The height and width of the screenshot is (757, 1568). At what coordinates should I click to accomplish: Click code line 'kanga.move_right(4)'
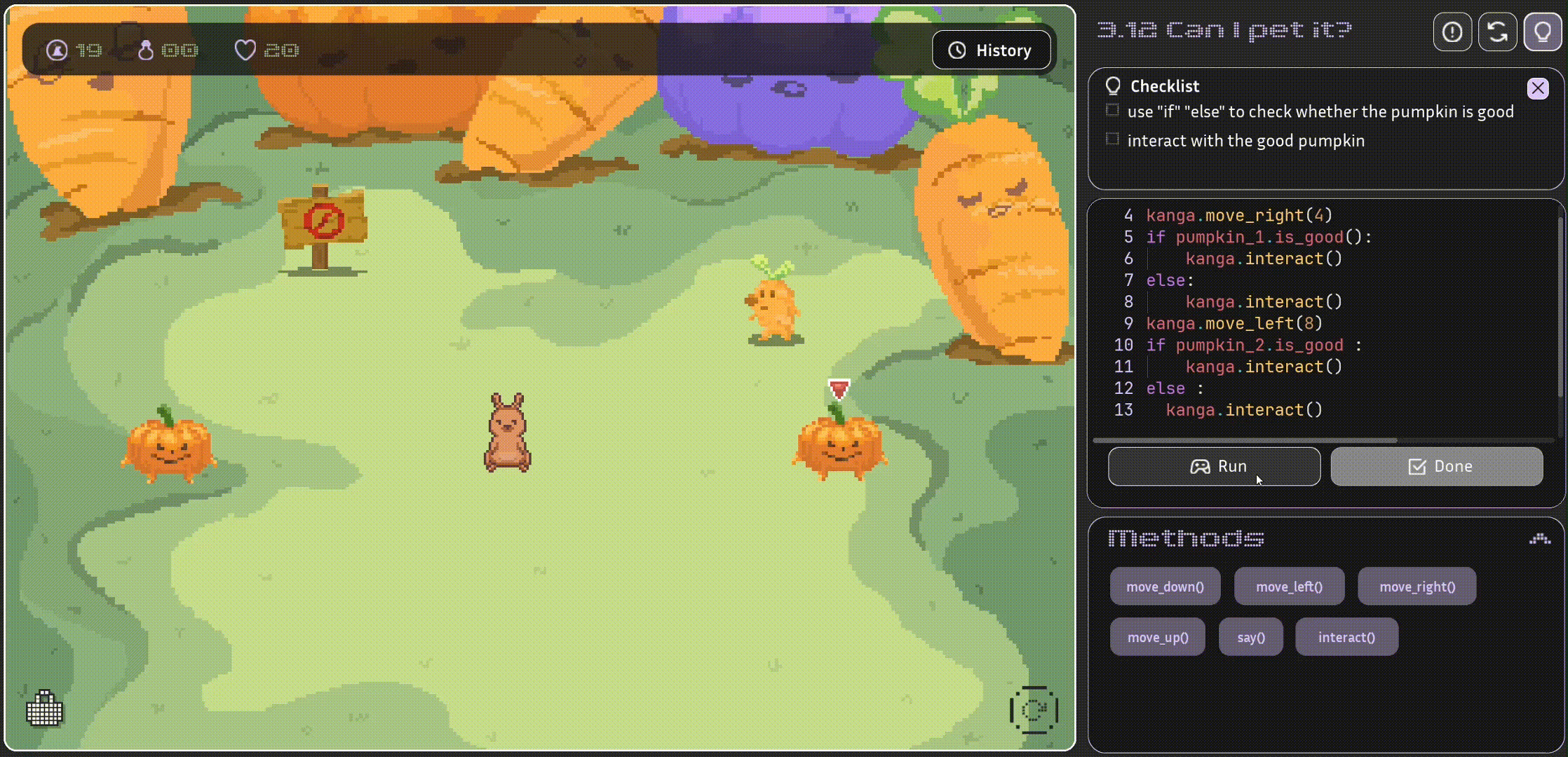[1239, 215]
